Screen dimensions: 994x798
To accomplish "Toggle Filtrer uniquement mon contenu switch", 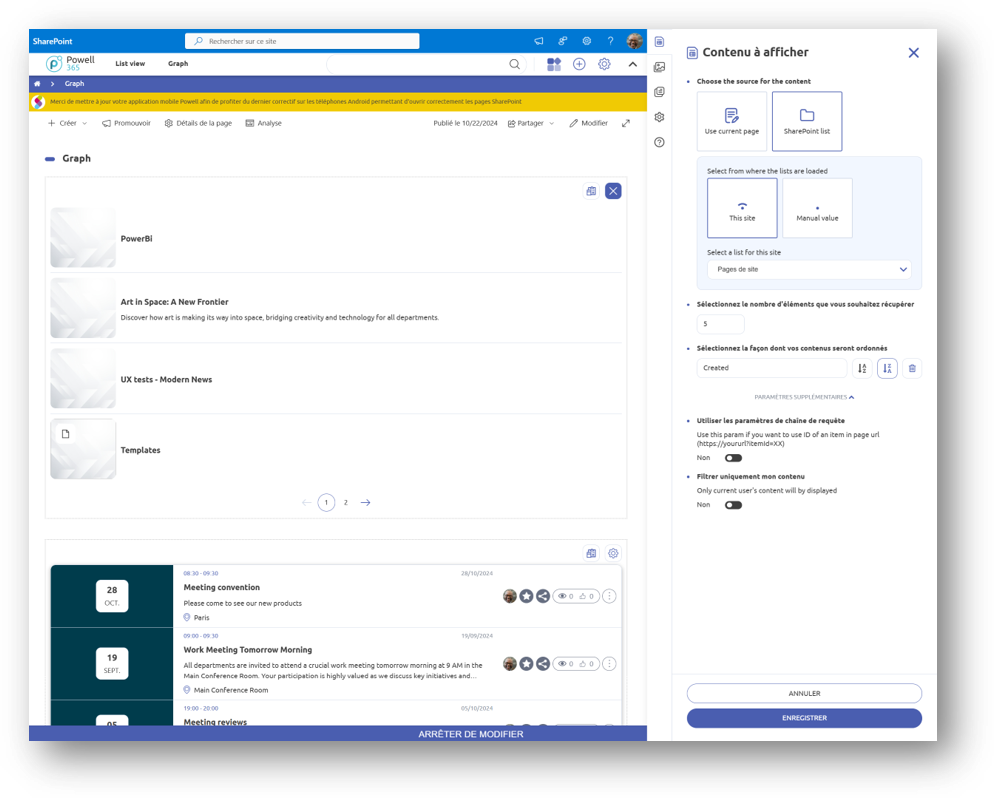I will point(733,505).
